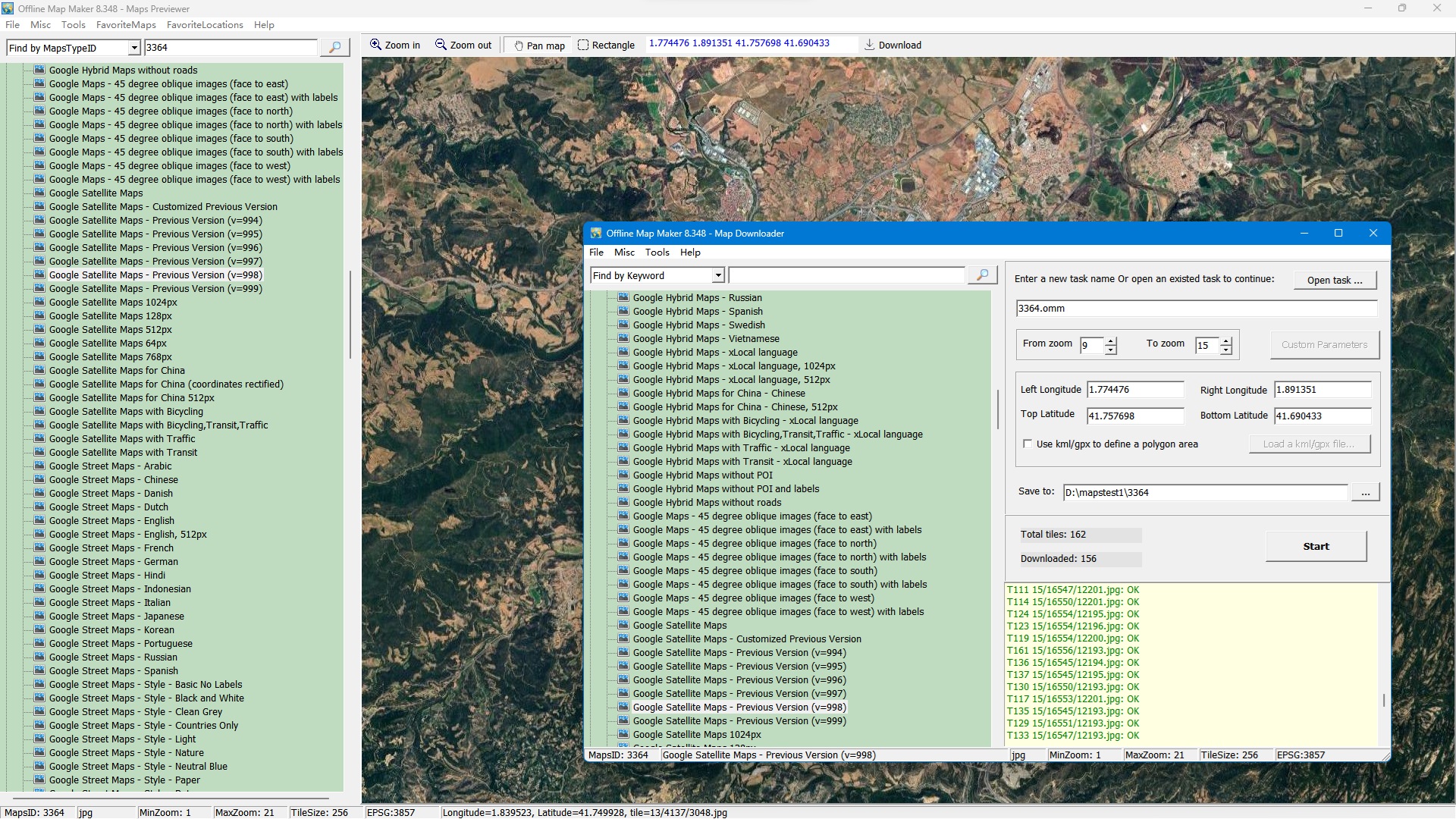Click the task name field containing 3364.omm
The image size is (1456, 819).
[x=1196, y=309]
